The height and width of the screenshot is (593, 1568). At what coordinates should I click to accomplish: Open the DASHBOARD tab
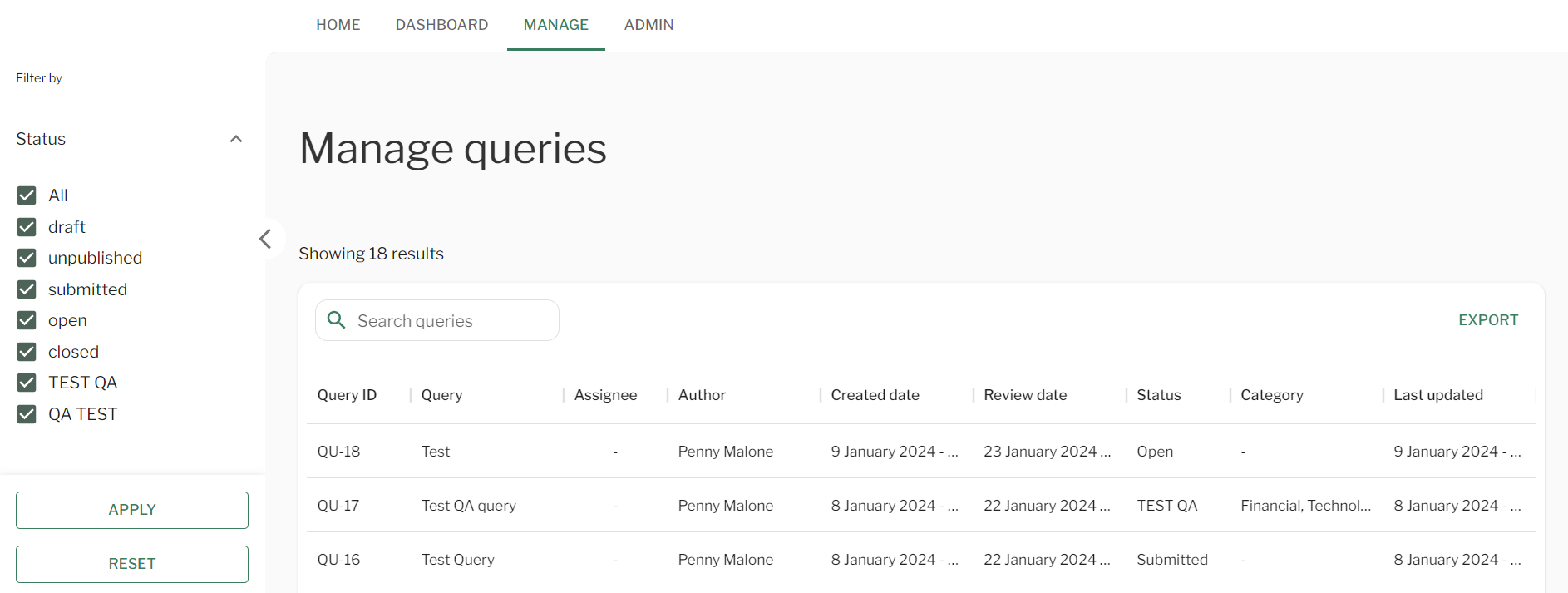[x=441, y=25]
